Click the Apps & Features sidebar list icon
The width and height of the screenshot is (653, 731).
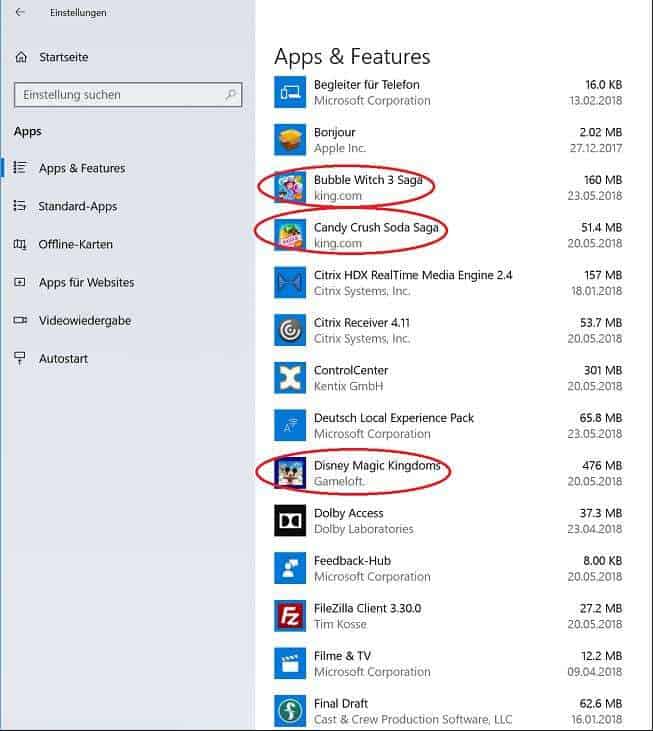(x=20, y=167)
